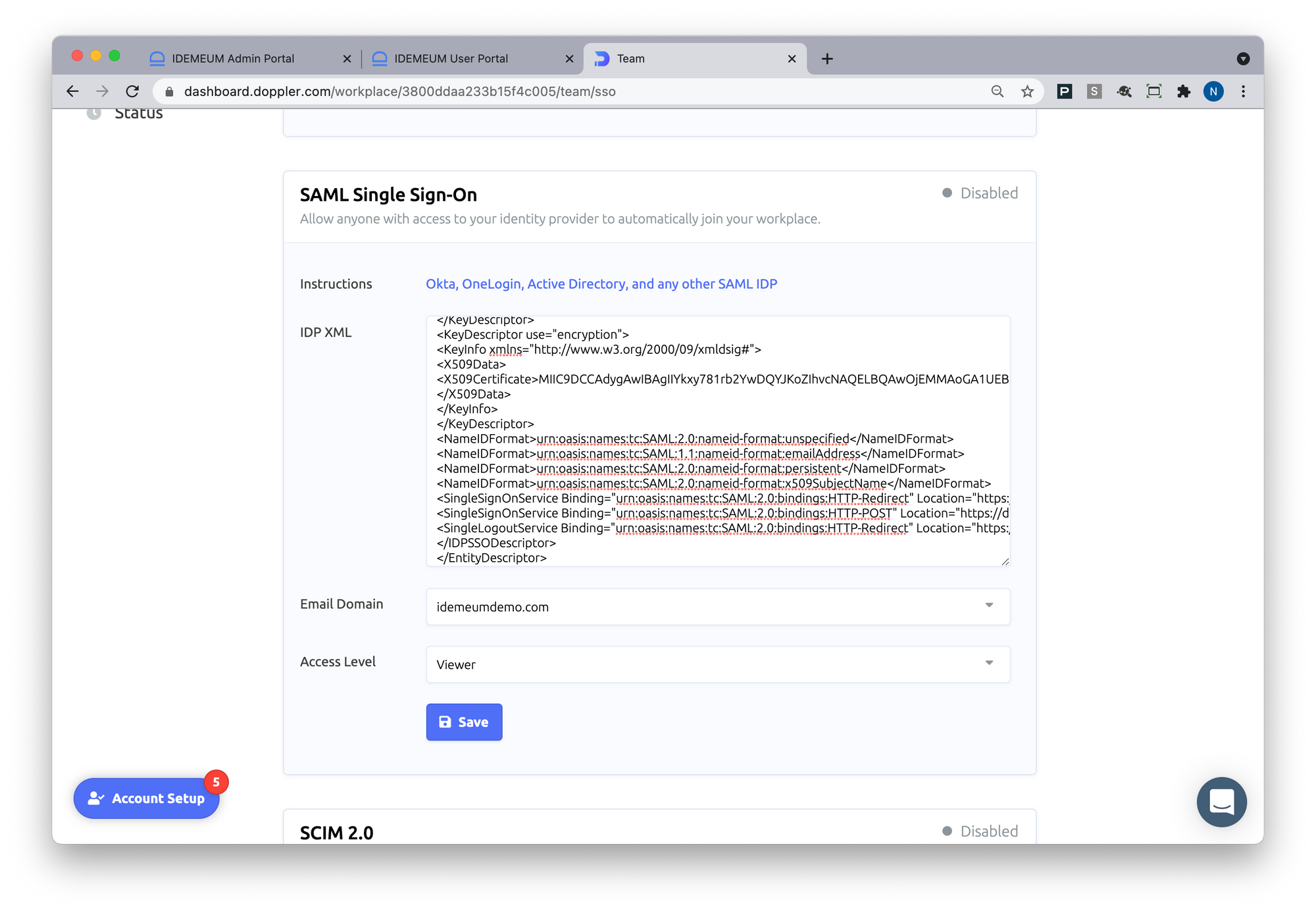Click the emailAddress NameIDFormat line
Screen dimensions: 1316x913
[x=700, y=454]
